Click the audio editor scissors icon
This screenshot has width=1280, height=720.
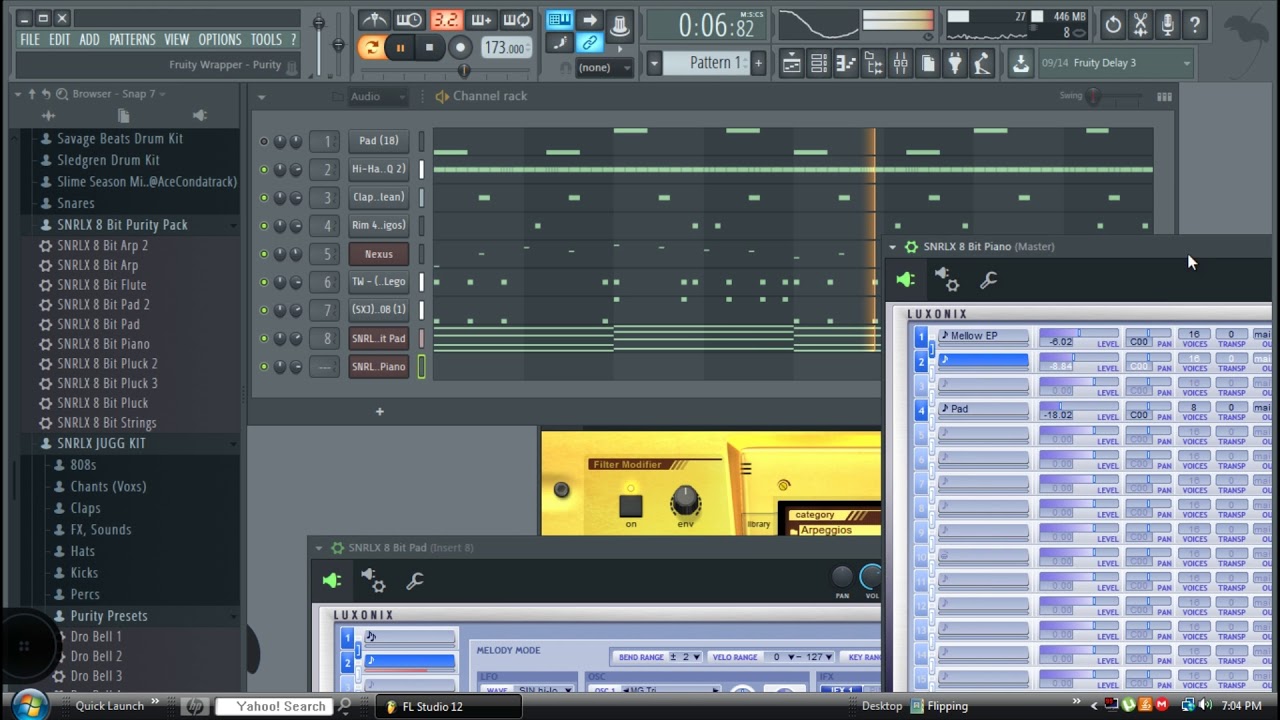click(1140, 25)
